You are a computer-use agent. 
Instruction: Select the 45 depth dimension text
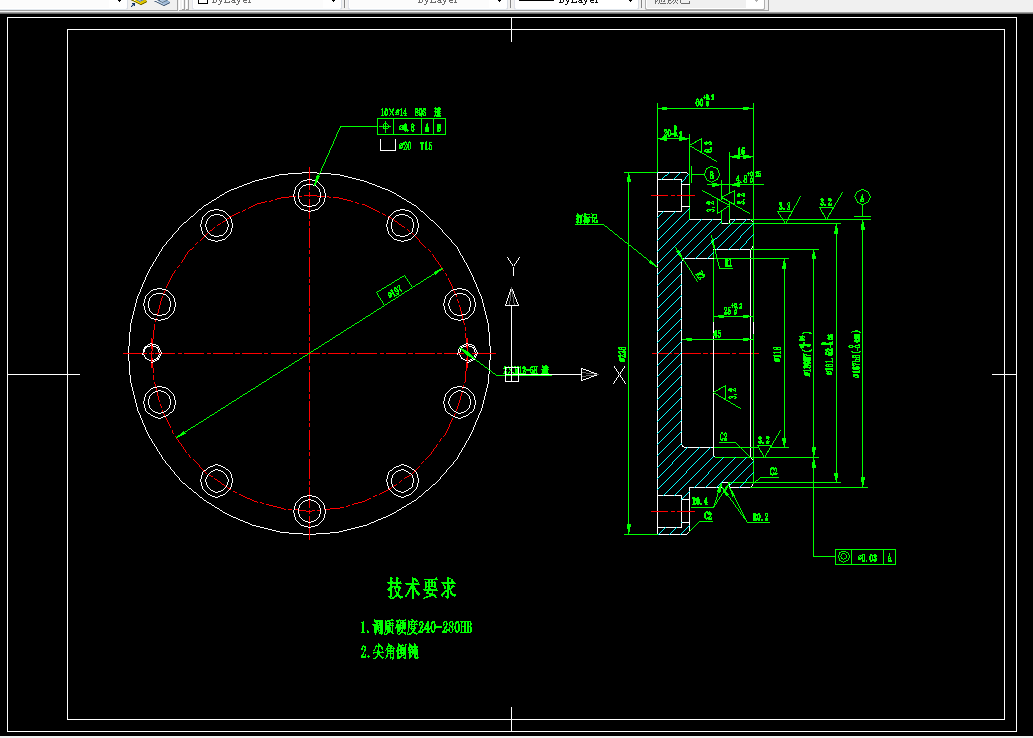717,335
